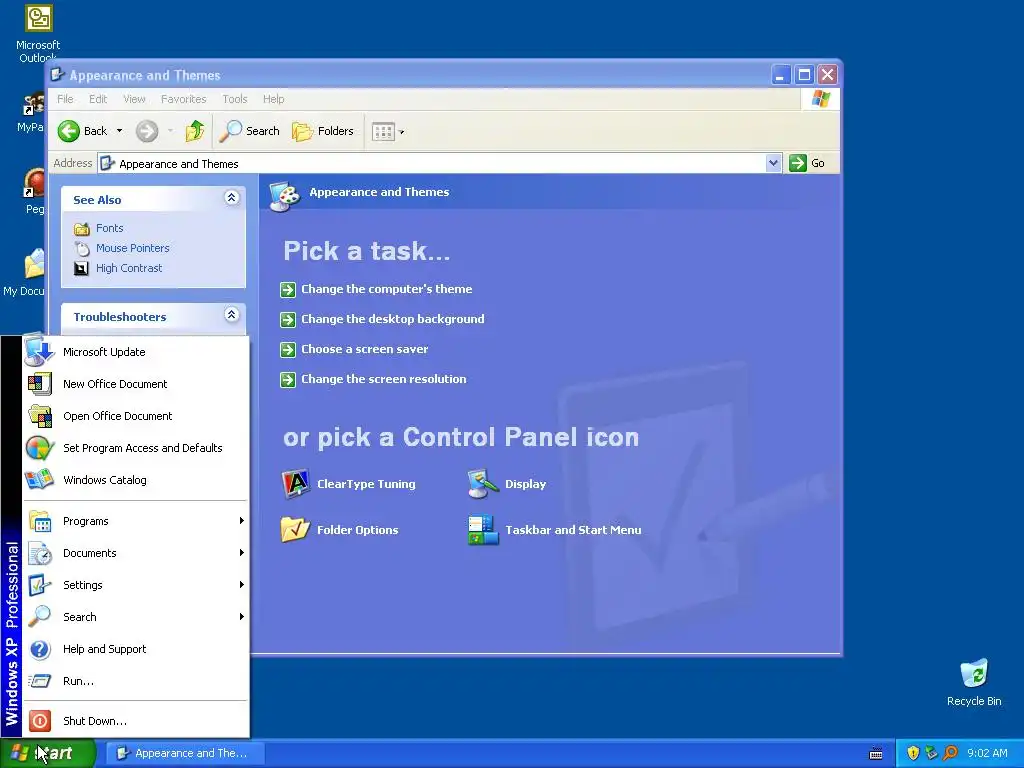Open the Edit menu
The image size is (1024, 768).
98,99
